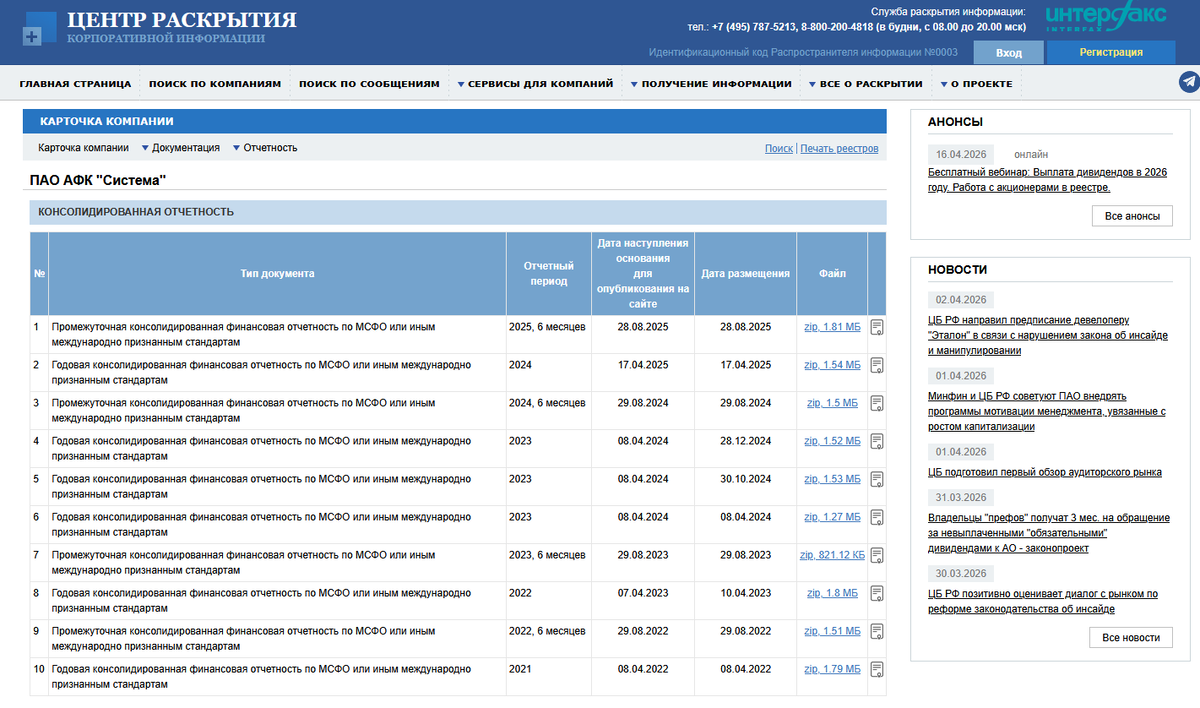Screen dimensions: 1200x708
Task: Click the Регистрация button
Action: (x=1111, y=52)
